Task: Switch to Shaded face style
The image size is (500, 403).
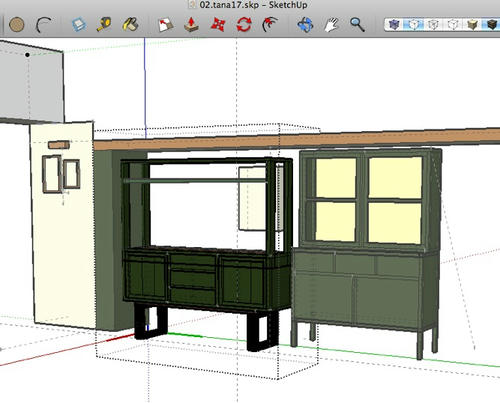Action: tap(453, 25)
